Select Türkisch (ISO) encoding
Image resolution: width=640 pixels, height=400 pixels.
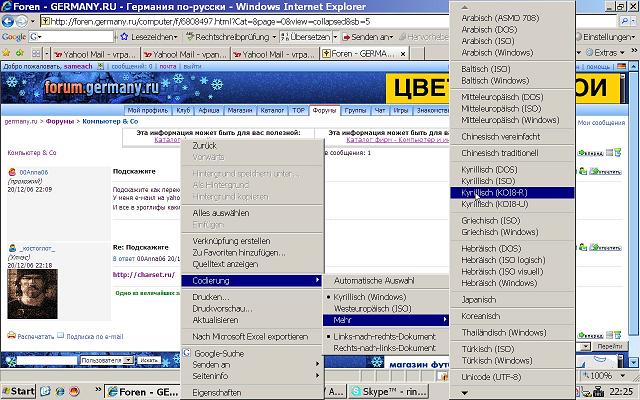pyautogui.click(x=512, y=349)
